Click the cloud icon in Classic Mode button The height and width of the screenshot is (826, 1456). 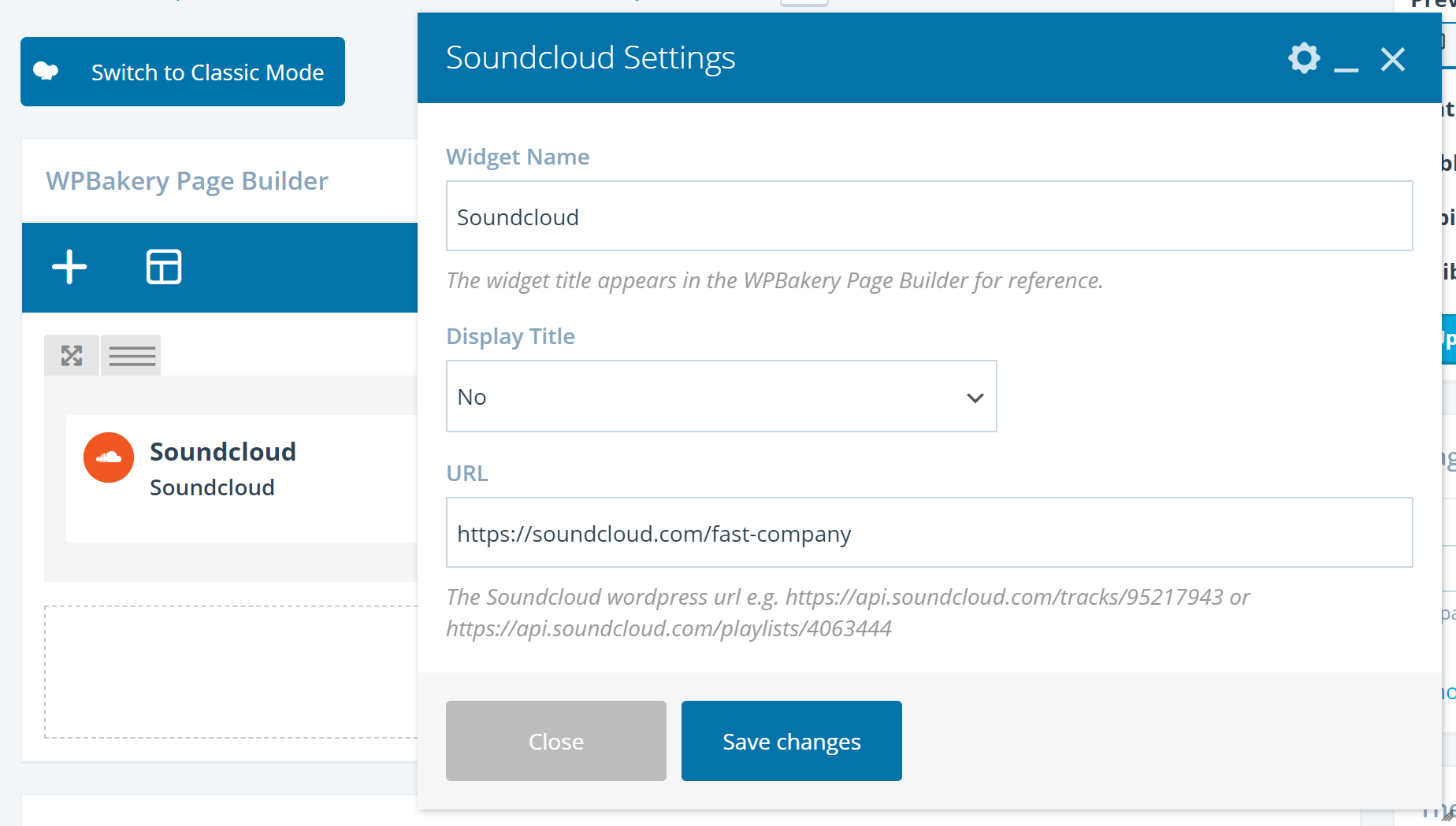pyautogui.click(x=46, y=72)
